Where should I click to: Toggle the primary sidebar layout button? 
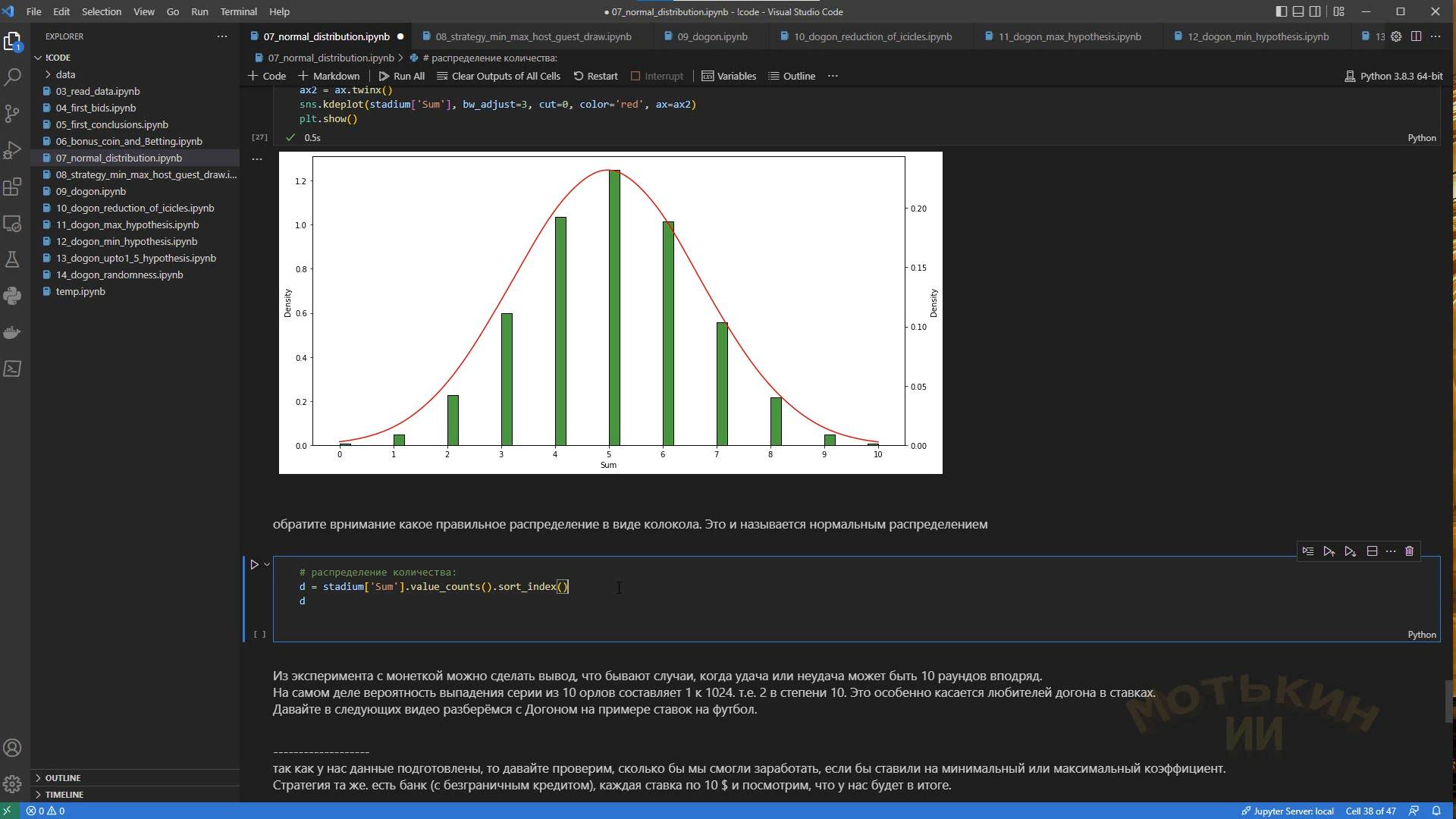[1281, 11]
